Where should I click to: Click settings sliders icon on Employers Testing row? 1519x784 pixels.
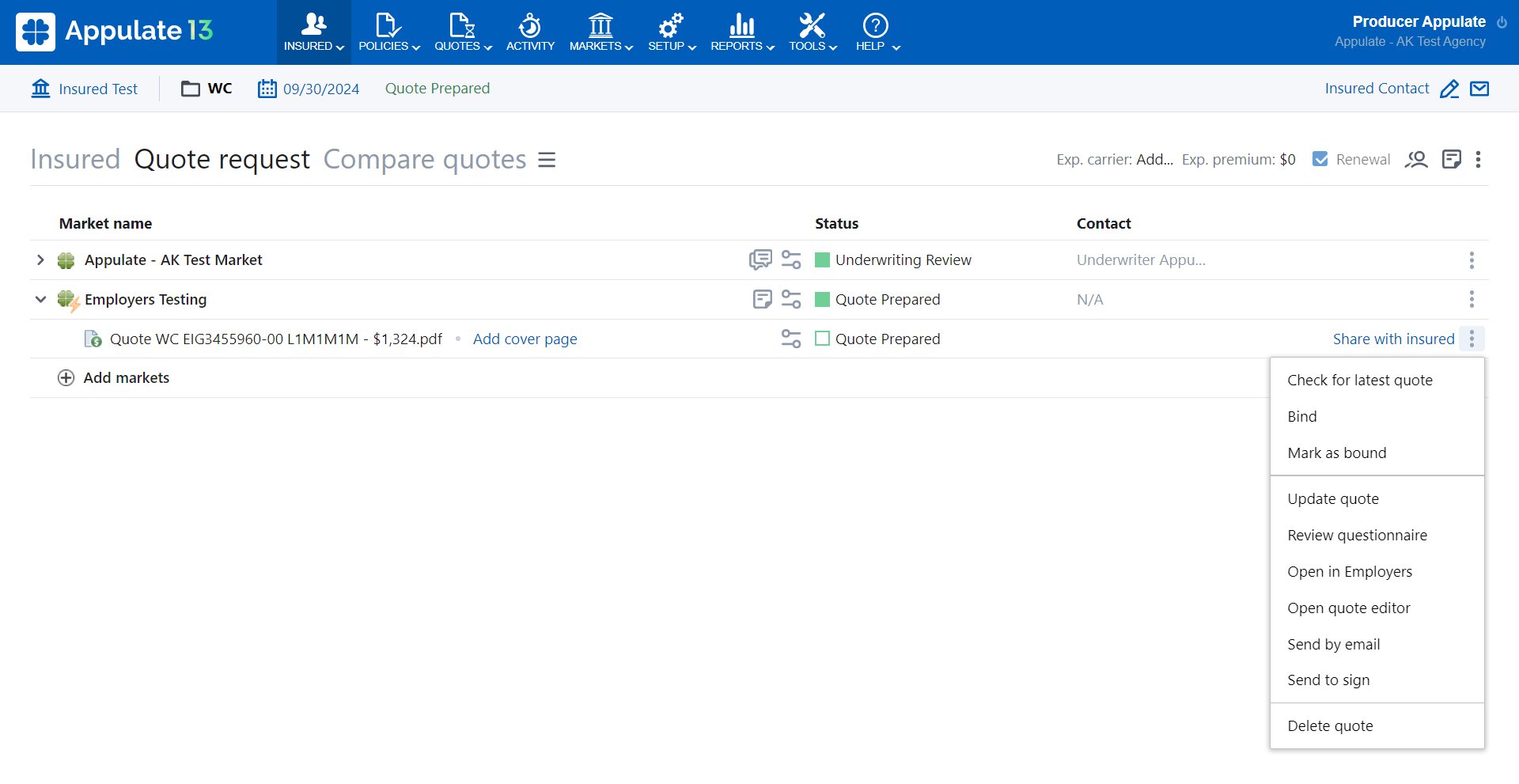tap(791, 299)
